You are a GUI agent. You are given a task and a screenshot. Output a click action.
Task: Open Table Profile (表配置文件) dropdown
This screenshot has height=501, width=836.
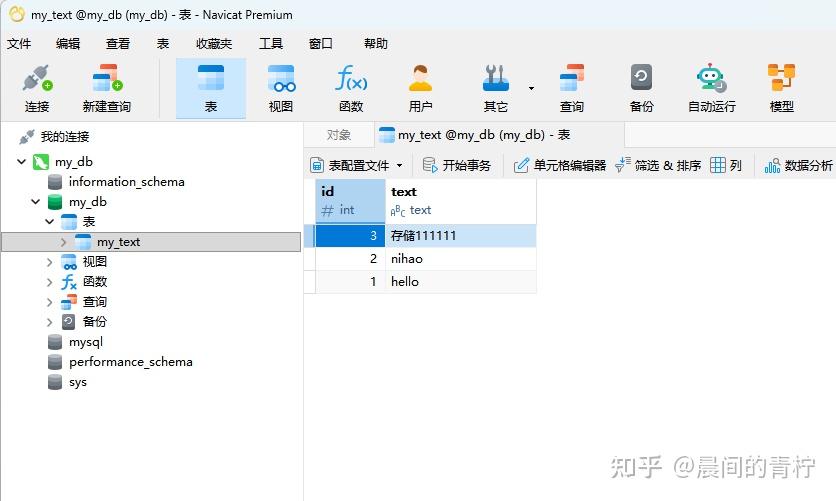pyautogui.click(x=356, y=166)
